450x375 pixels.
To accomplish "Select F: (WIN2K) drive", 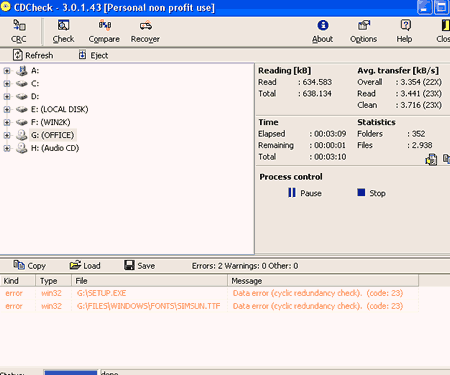I will tap(51, 122).
